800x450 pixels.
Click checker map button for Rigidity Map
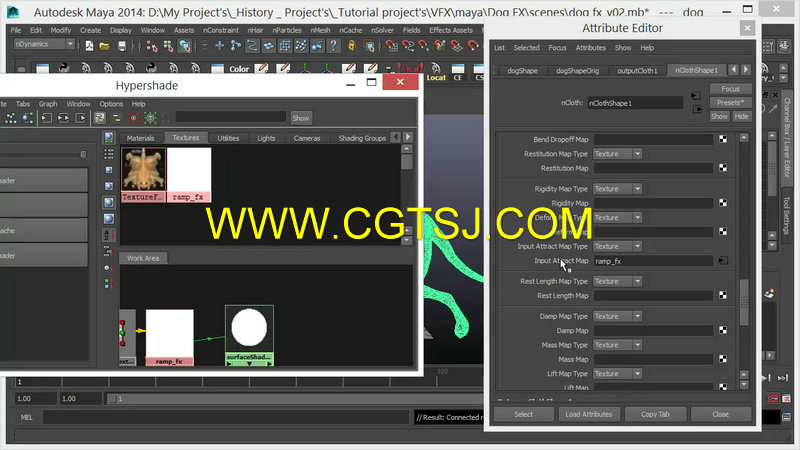click(723, 203)
